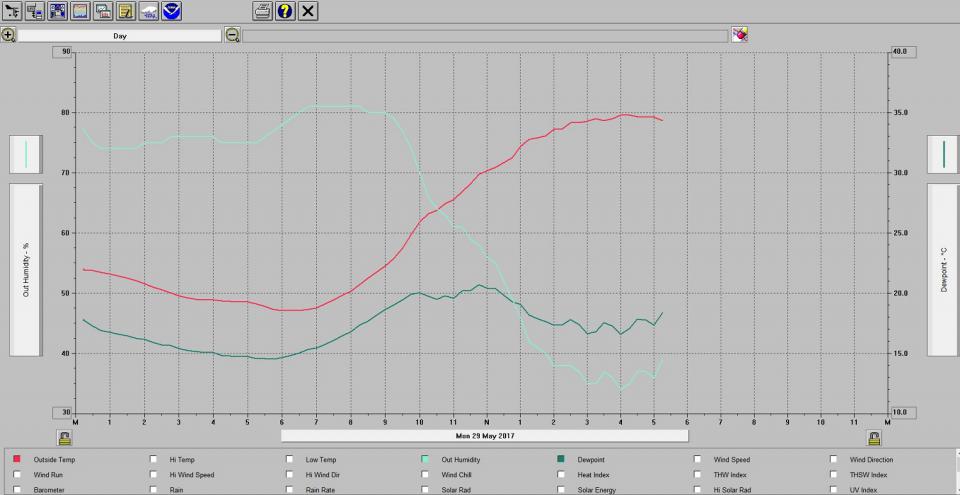Screen dimensions: 960x495
Task: Click the Mon 29 May 2017 date button
Action: click(483, 436)
